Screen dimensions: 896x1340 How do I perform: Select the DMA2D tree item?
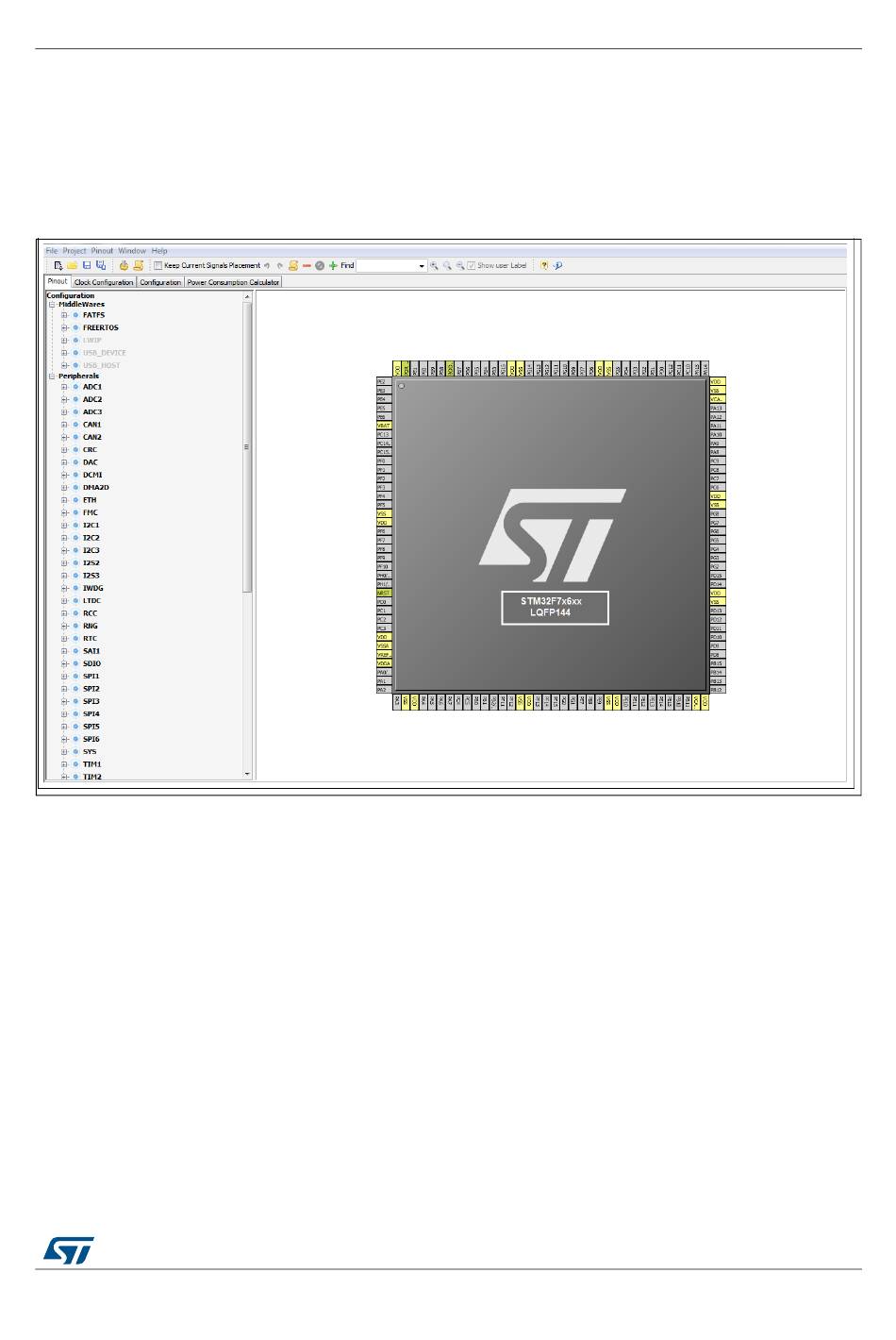click(x=96, y=488)
